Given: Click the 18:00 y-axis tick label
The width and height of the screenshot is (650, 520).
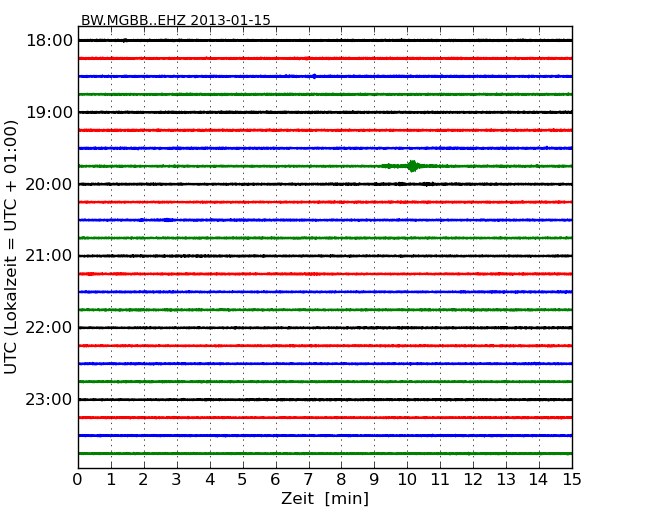Looking at the screenshot, I should [x=49, y=41].
